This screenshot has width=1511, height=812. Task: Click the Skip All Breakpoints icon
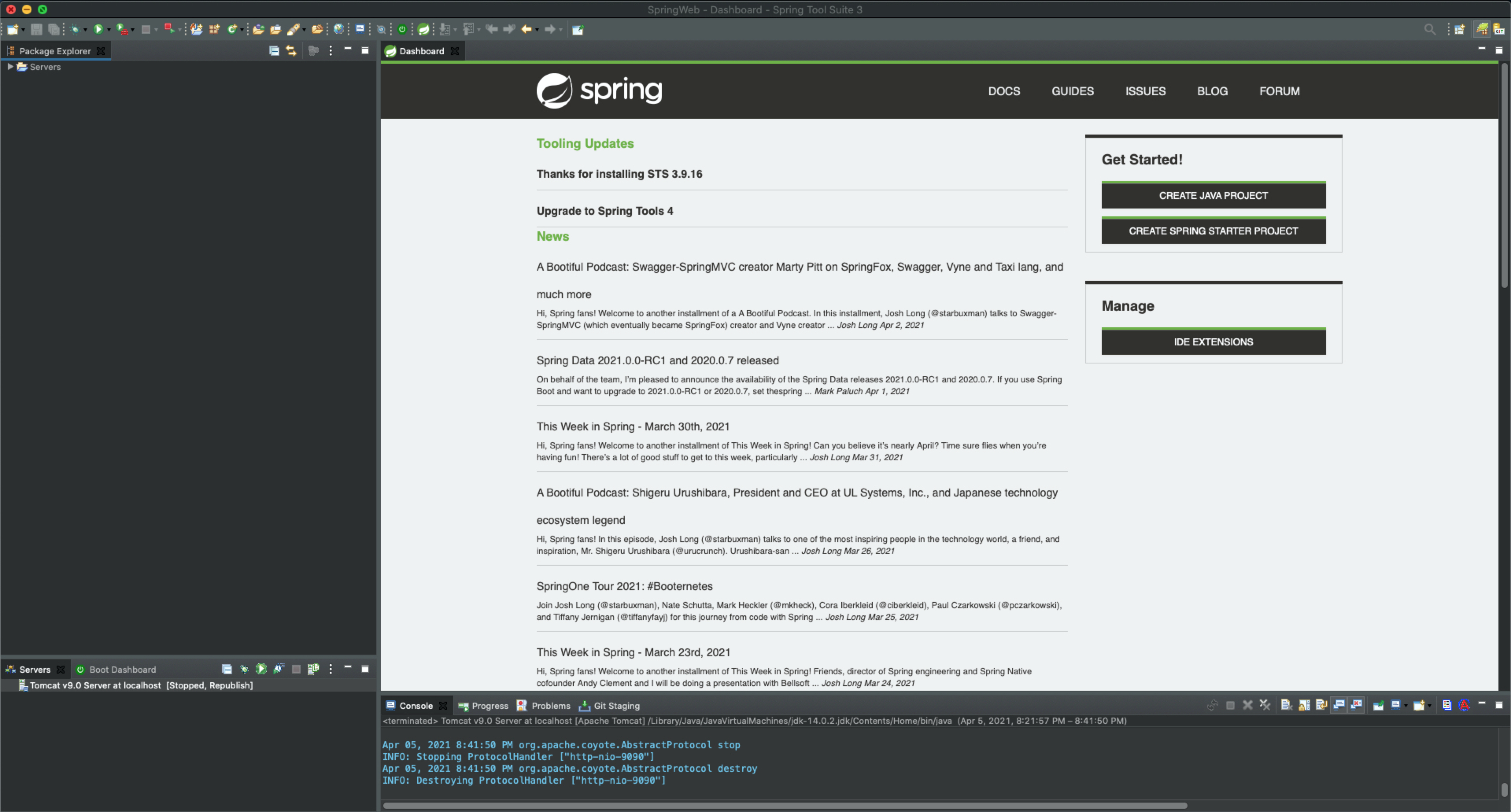tap(381, 30)
